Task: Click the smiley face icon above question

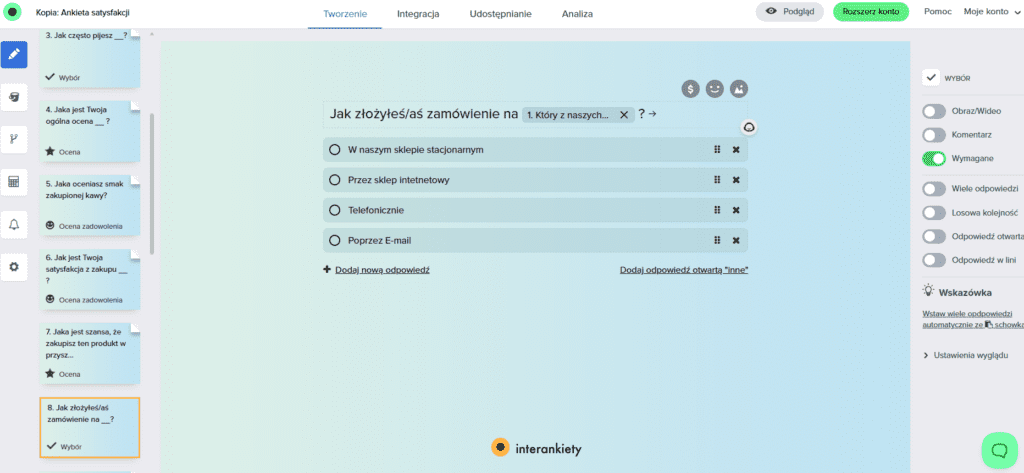Action: [x=714, y=88]
